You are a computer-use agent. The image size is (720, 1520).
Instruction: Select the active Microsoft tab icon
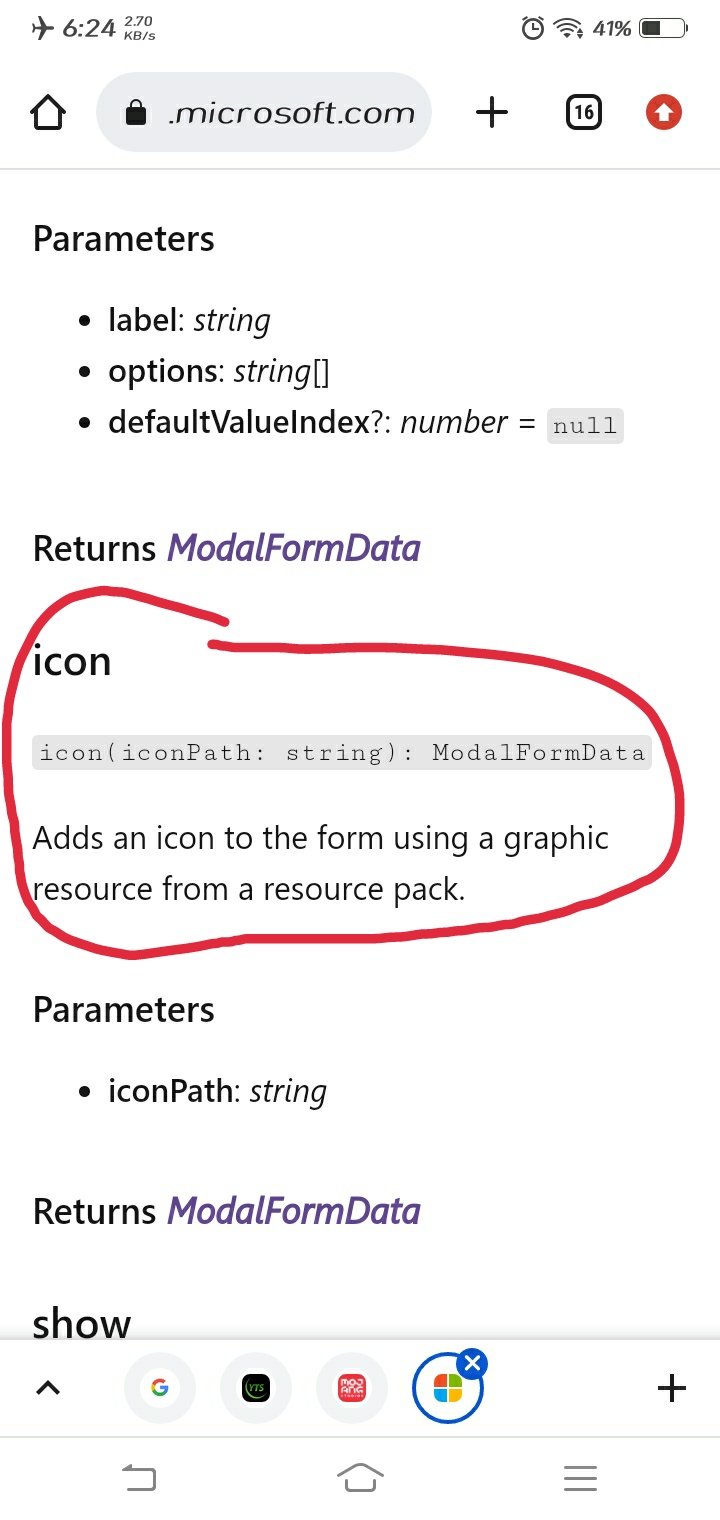[x=447, y=1390]
